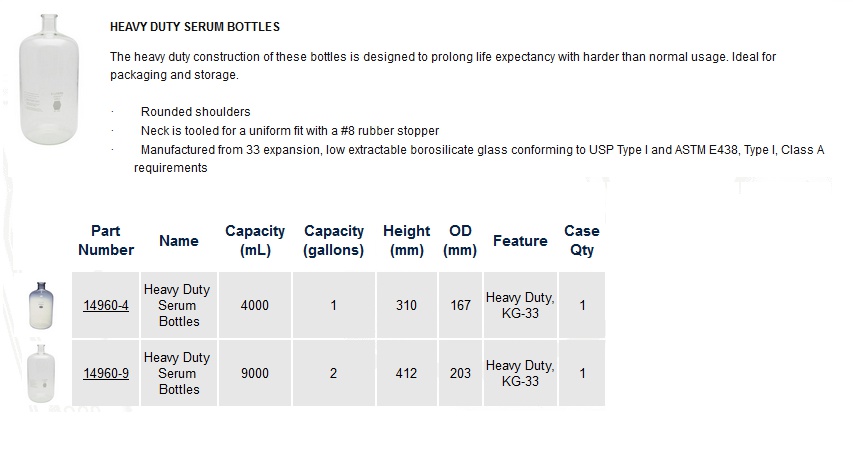853x450 pixels.
Task: Open part number 14960-4 link
Action: (x=106, y=305)
